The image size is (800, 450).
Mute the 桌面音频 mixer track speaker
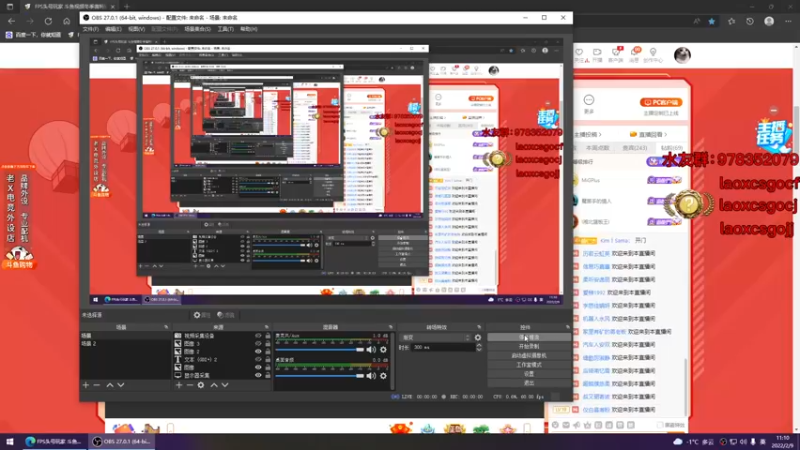371,376
